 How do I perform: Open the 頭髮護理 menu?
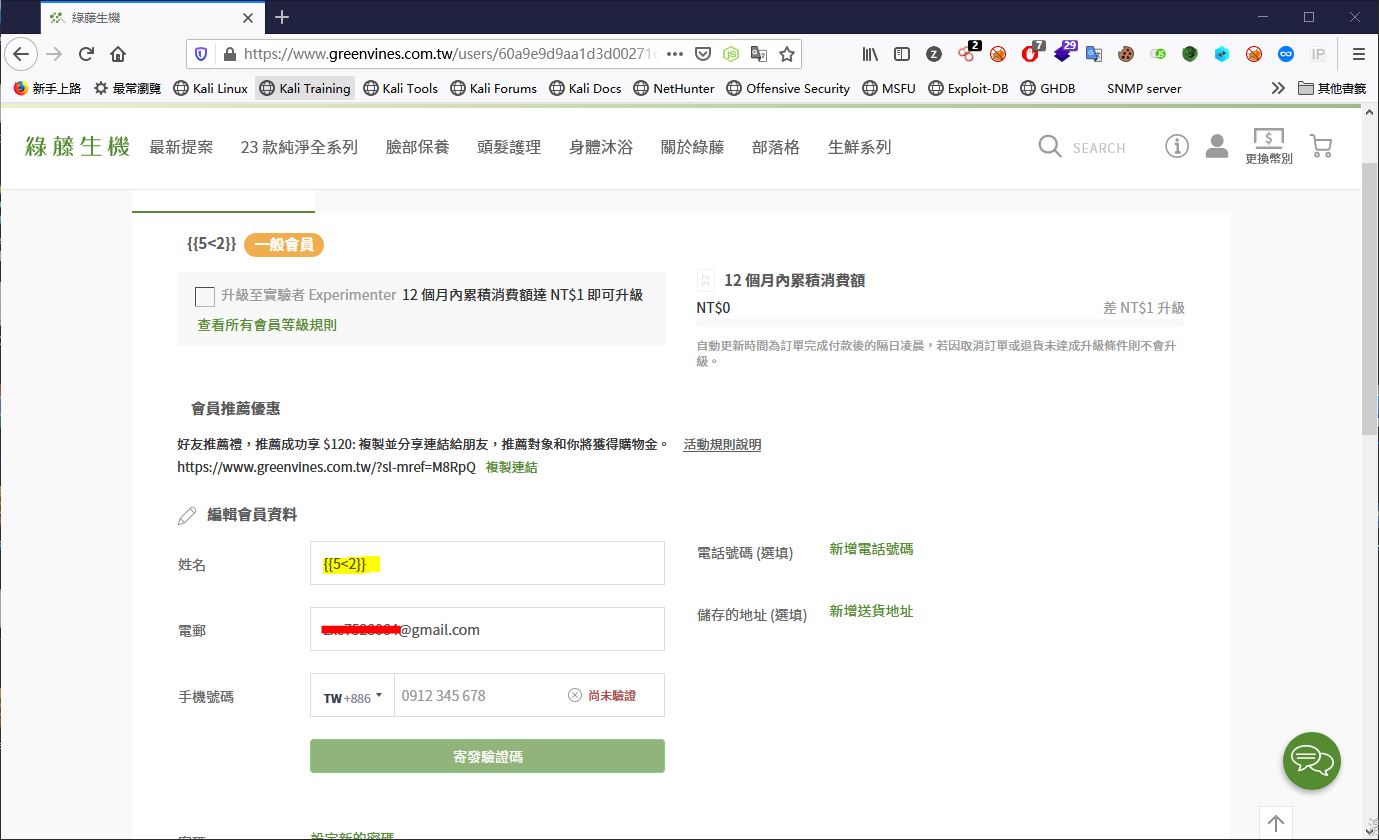tap(509, 147)
